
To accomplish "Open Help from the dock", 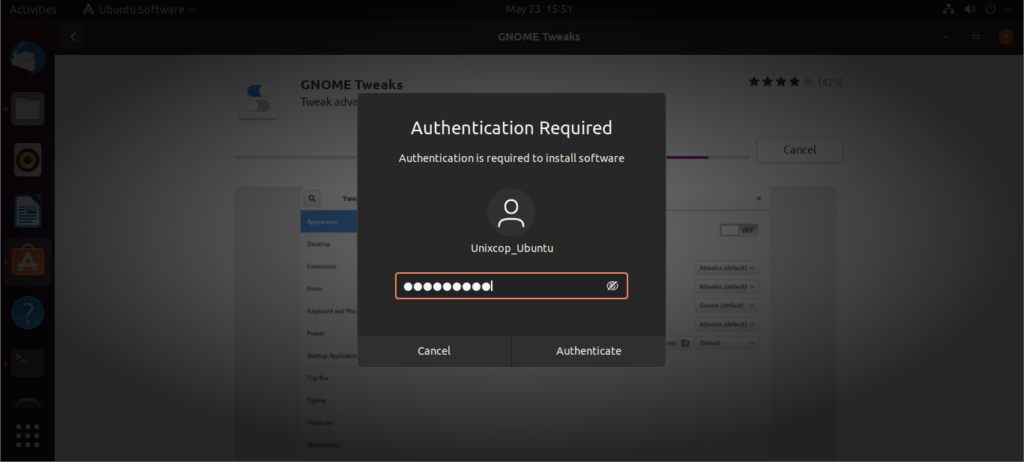I will [x=27, y=313].
